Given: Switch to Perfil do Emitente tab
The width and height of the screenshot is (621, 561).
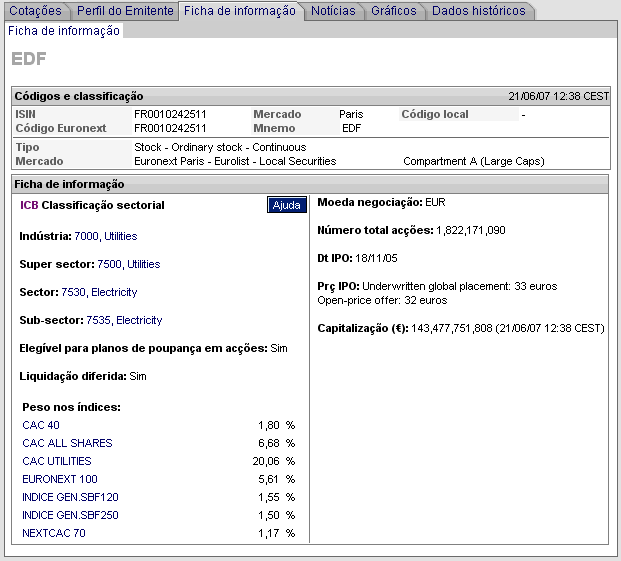Looking at the screenshot, I should 124,11.
